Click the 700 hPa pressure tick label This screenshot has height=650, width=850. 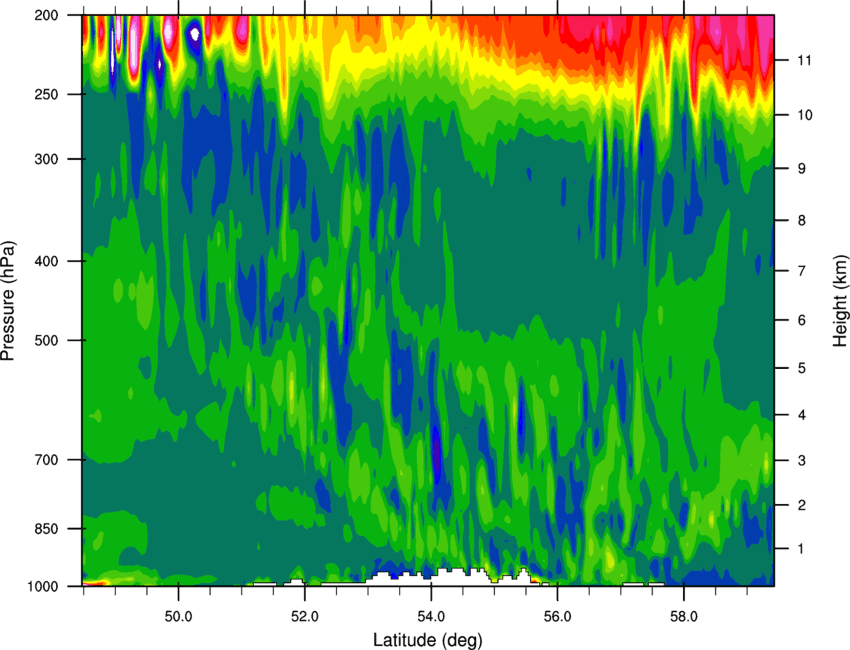[46, 460]
